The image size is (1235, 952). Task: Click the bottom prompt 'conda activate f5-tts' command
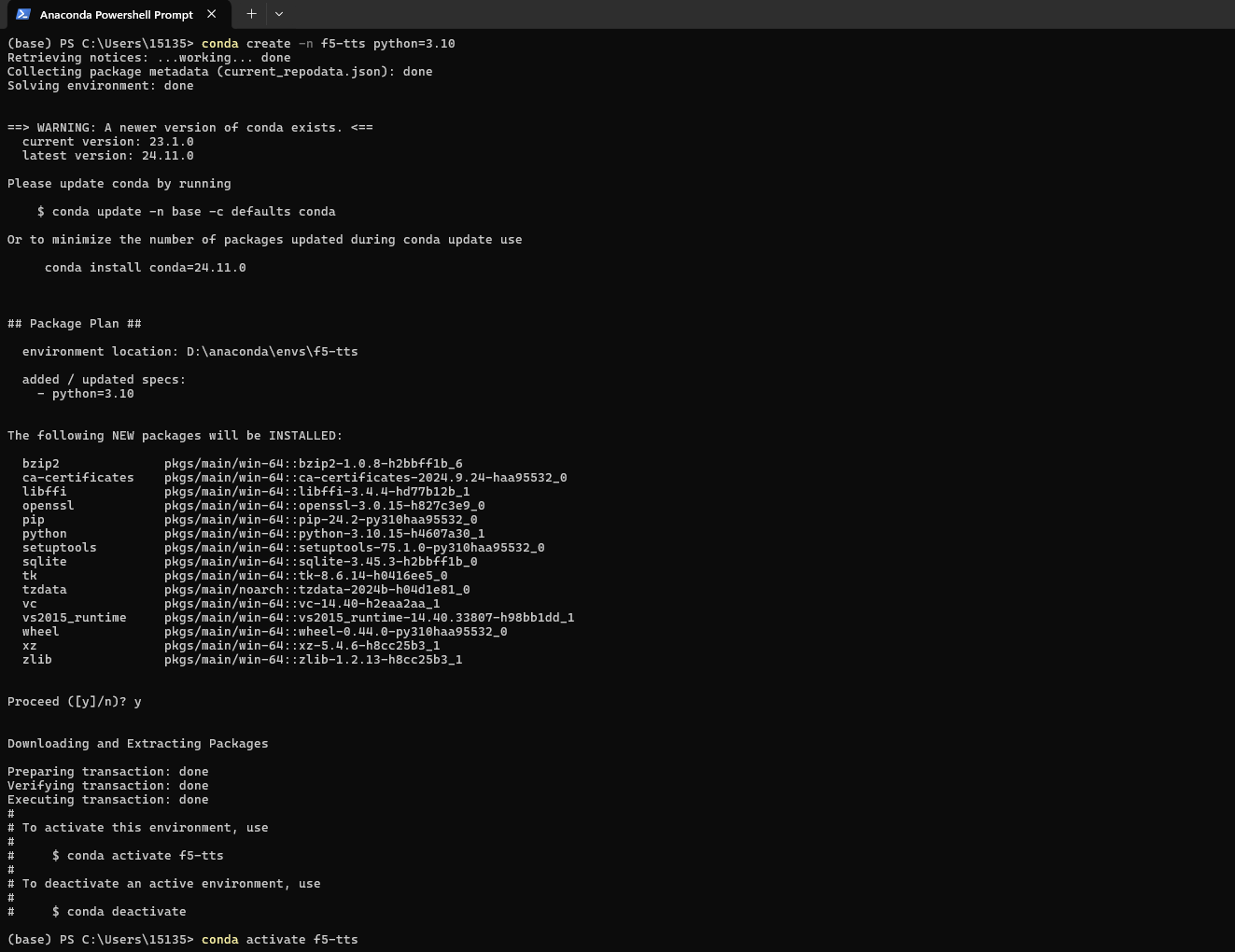280,940
